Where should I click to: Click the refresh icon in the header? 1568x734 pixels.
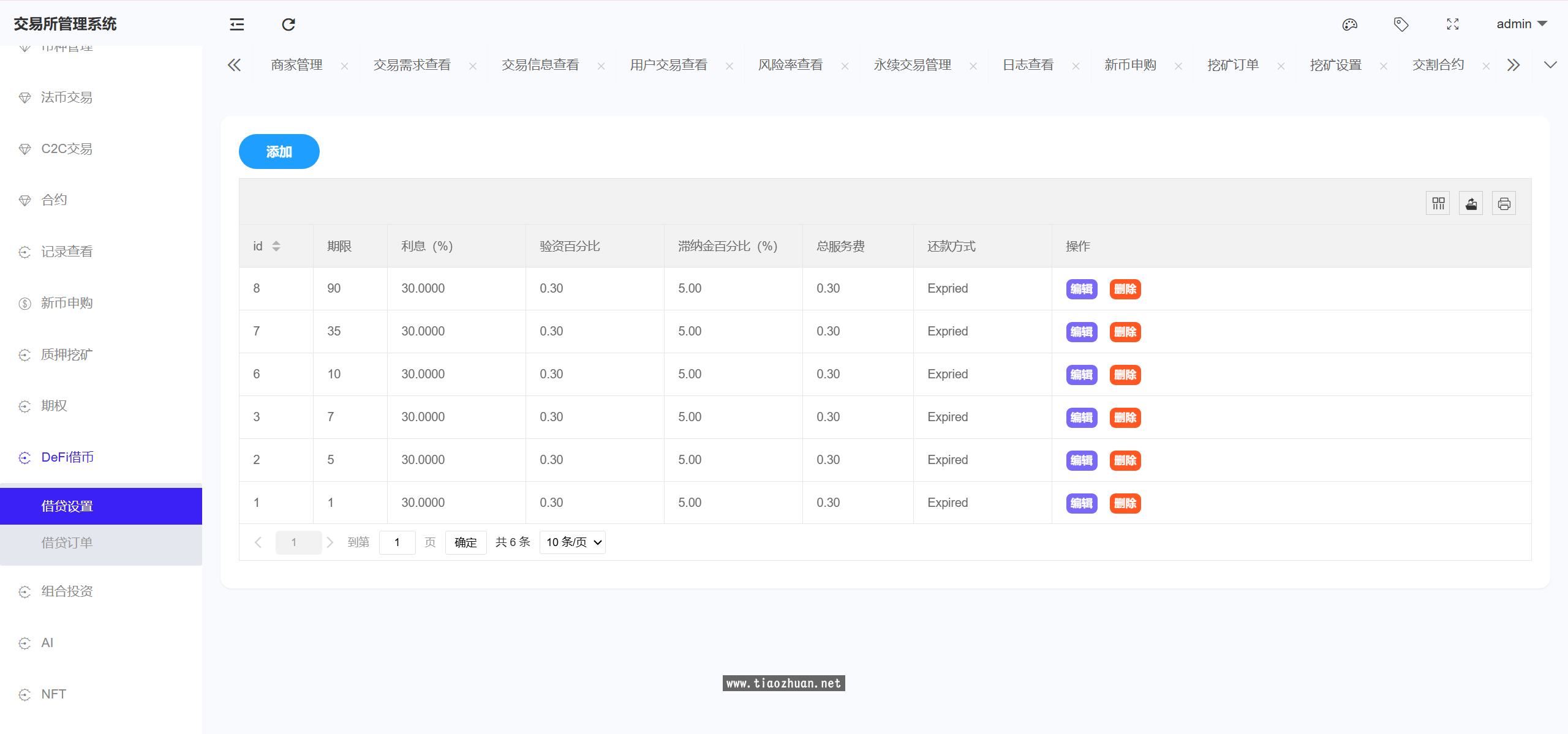point(288,24)
